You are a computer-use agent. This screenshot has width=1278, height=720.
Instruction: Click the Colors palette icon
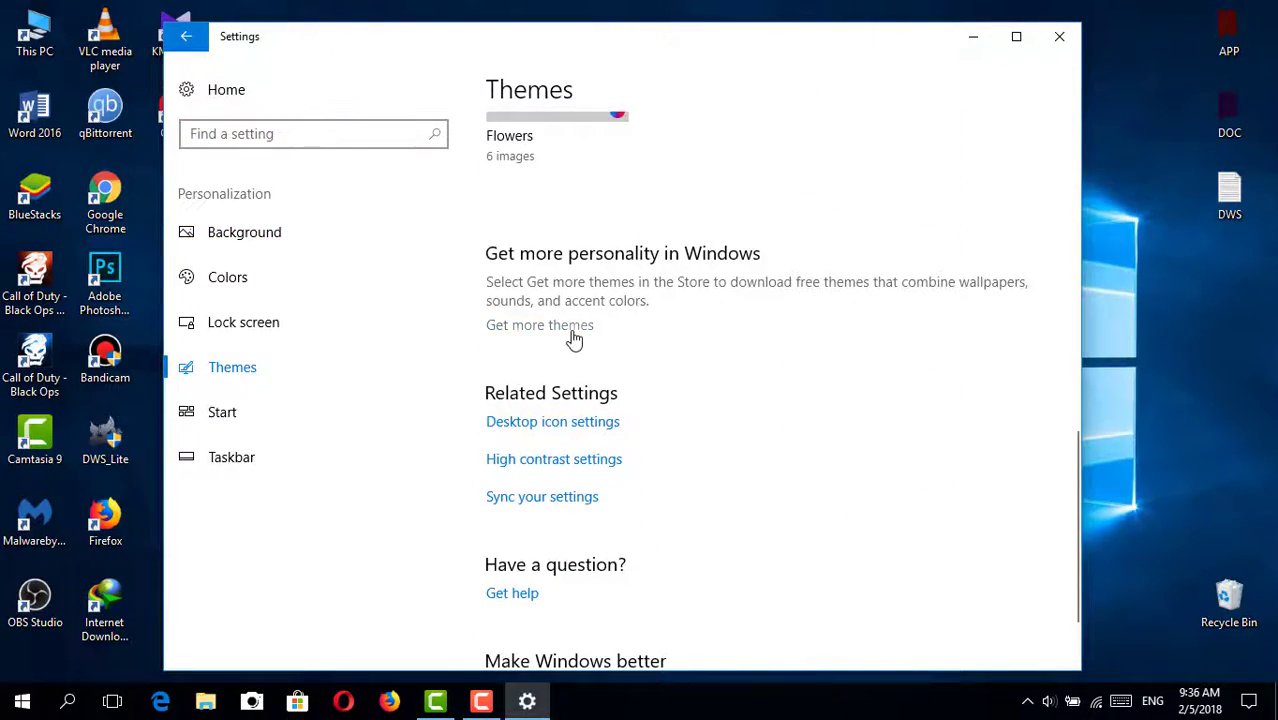(x=186, y=277)
